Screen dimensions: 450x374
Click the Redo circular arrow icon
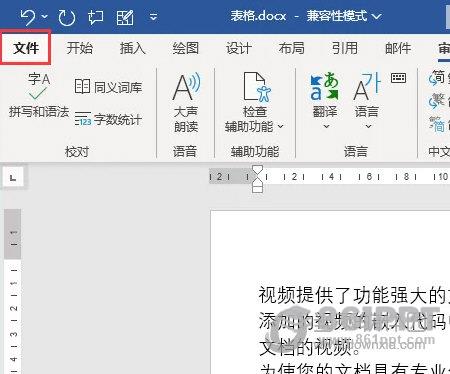(67, 17)
